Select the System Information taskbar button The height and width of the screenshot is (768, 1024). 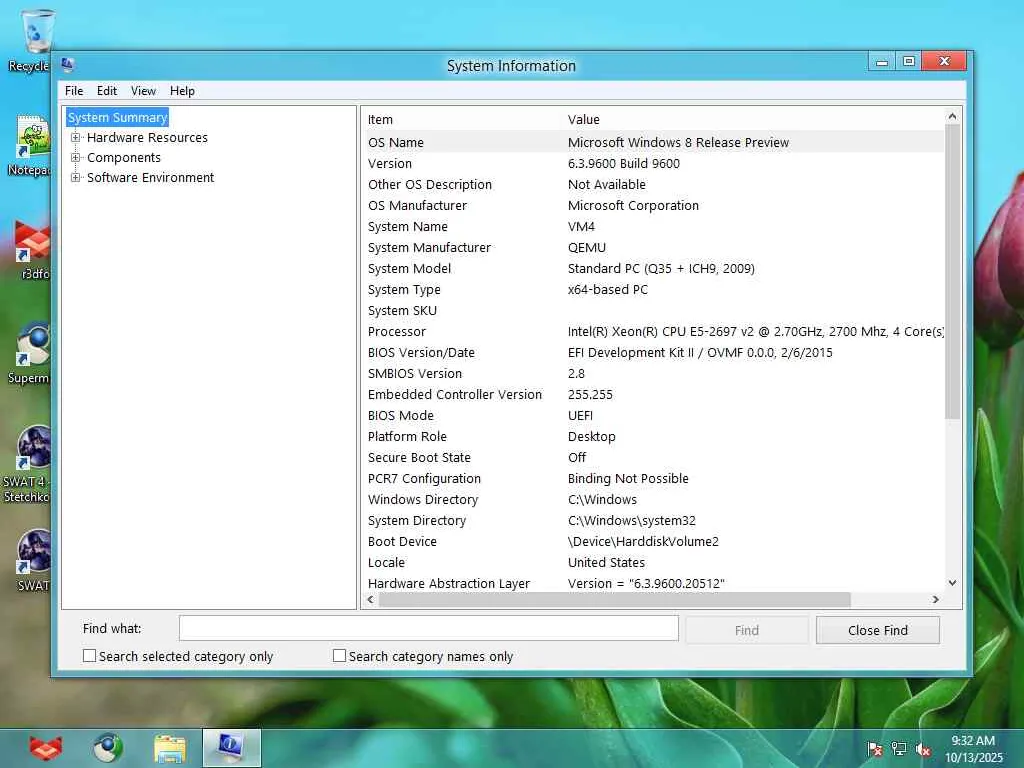[x=231, y=748]
